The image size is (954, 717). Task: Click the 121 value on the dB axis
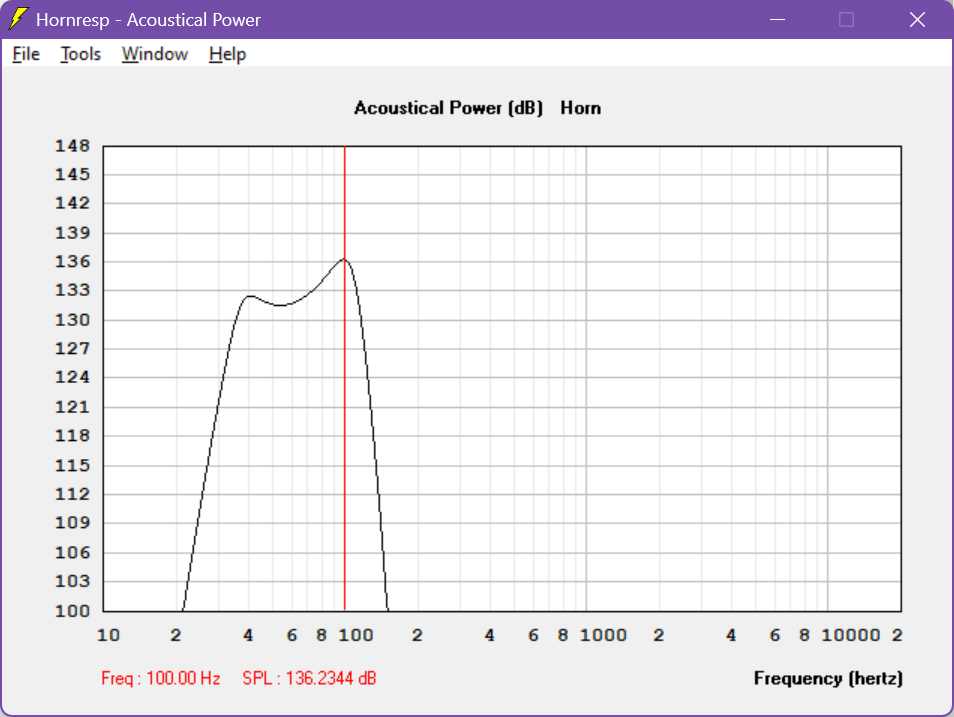[x=72, y=407]
